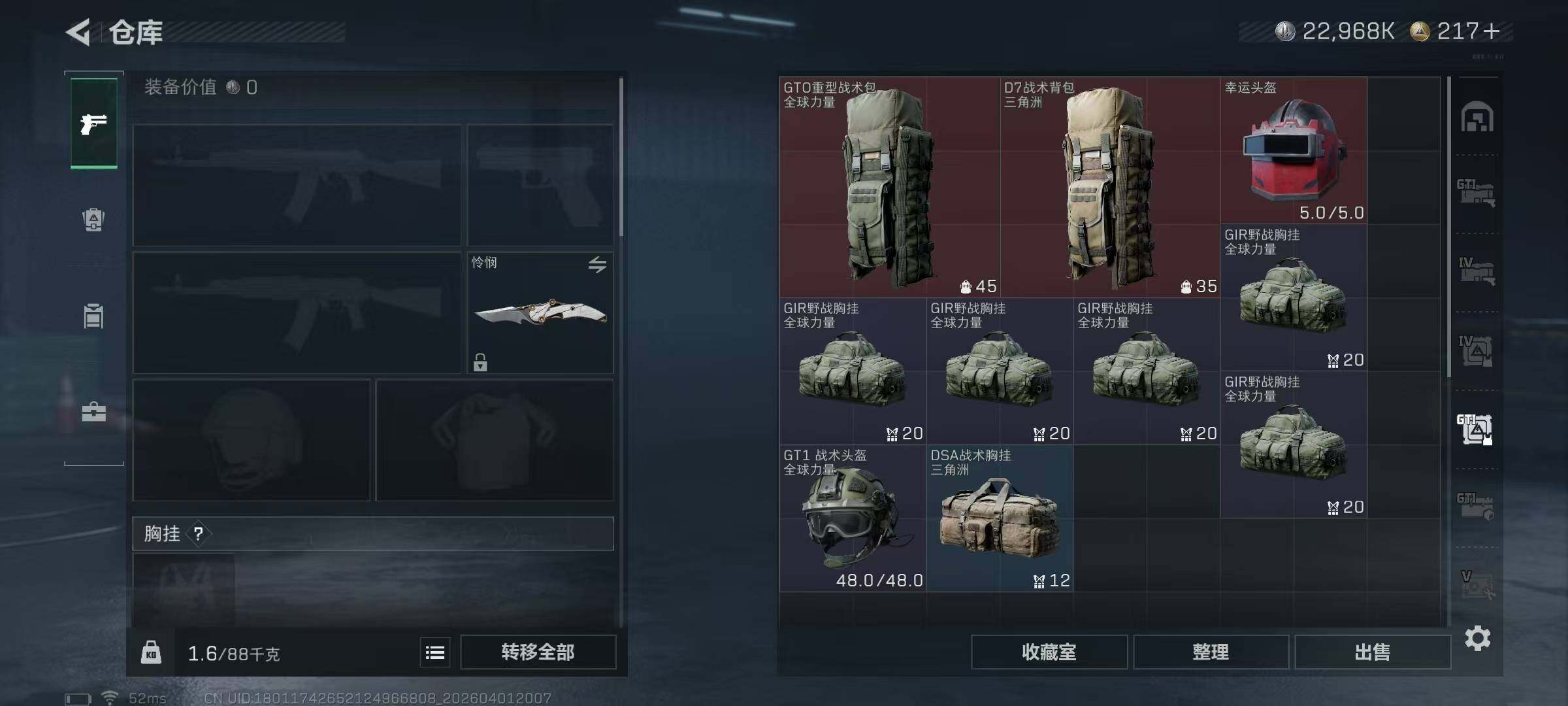Open the briefcase items category icon
1568x706 pixels.
tap(94, 412)
